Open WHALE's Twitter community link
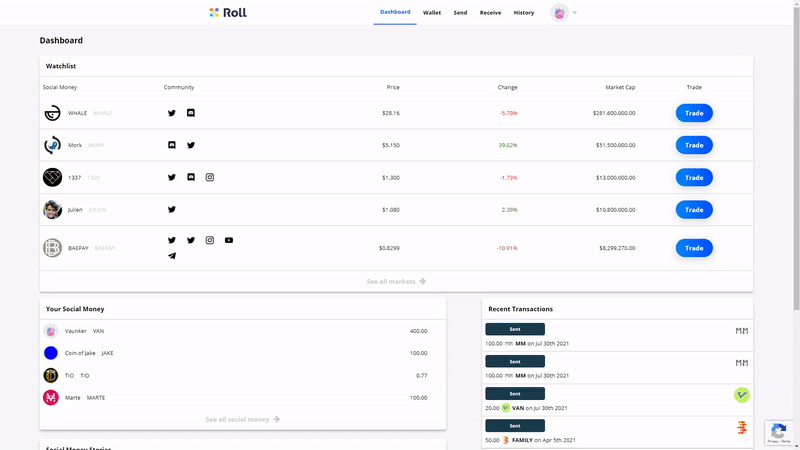This screenshot has height=450, width=800. pyautogui.click(x=172, y=113)
